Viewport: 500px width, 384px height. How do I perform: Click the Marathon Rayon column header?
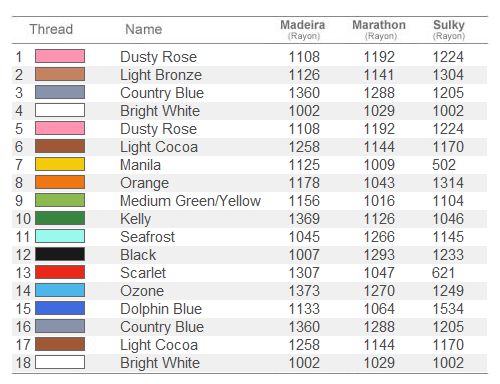click(379, 30)
